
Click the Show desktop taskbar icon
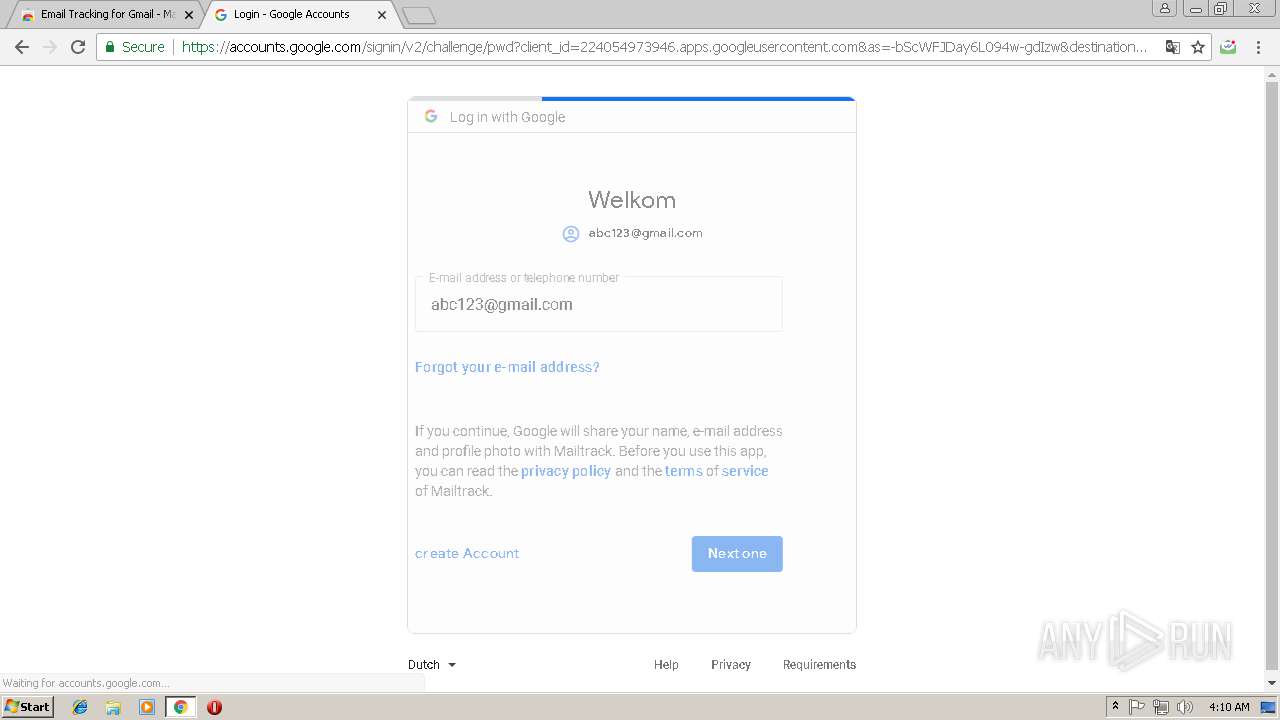pos(1269,707)
